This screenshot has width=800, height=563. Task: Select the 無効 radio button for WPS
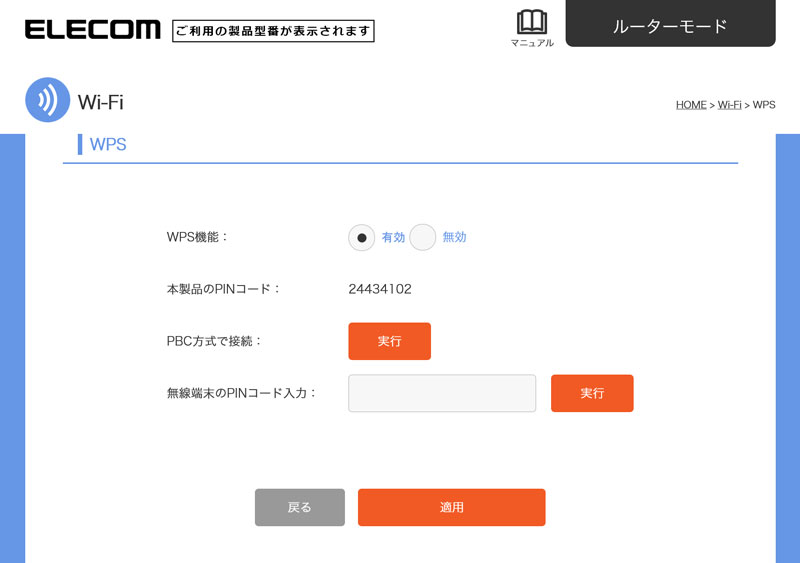(x=422, y=237)
